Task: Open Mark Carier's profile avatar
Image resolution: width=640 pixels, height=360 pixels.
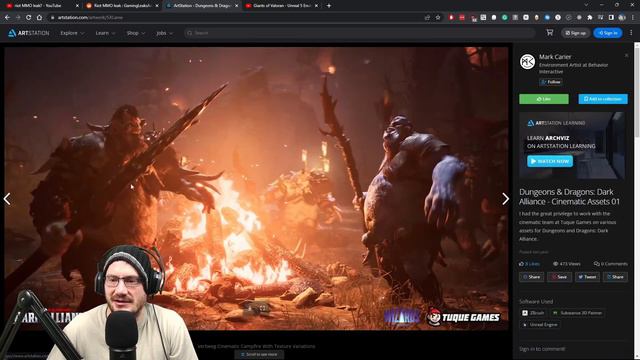Action: pos(527,62)
